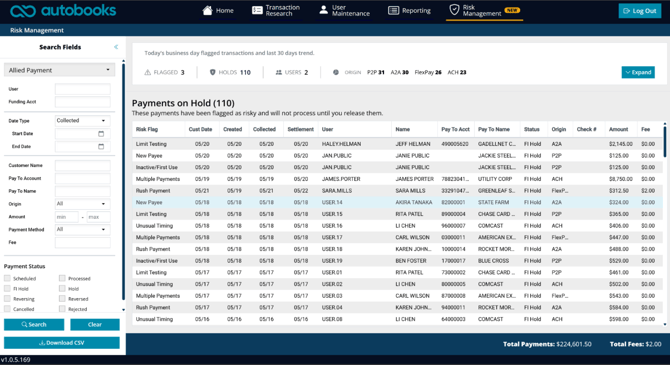Screen dimensions: 670x365
Task: Sort by Pay To Acct header
Action: (x=455, y=129)
